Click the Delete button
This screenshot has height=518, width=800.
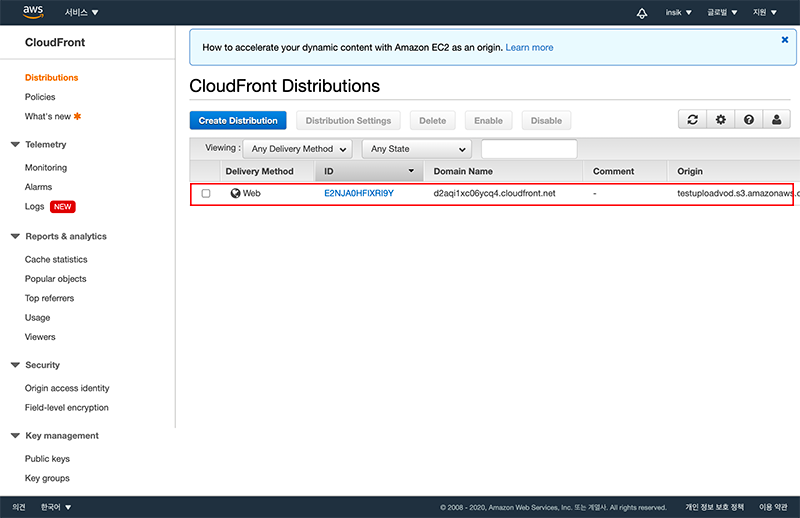pos(433,120)
